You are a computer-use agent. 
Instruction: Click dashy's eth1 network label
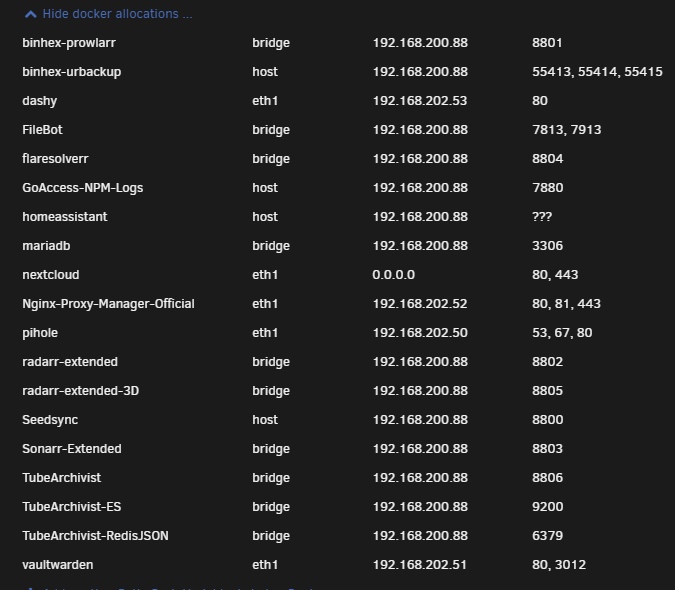[x=265, y=101]
